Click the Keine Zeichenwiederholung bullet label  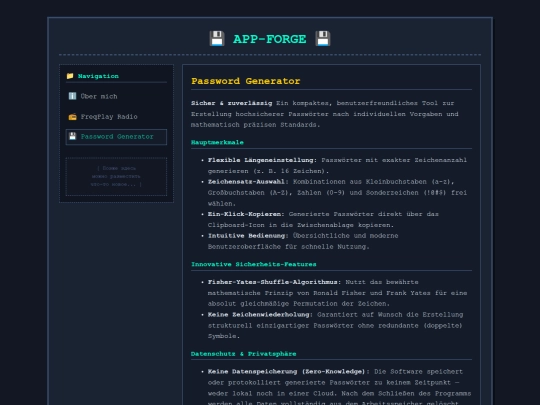(x=260, y=315)
